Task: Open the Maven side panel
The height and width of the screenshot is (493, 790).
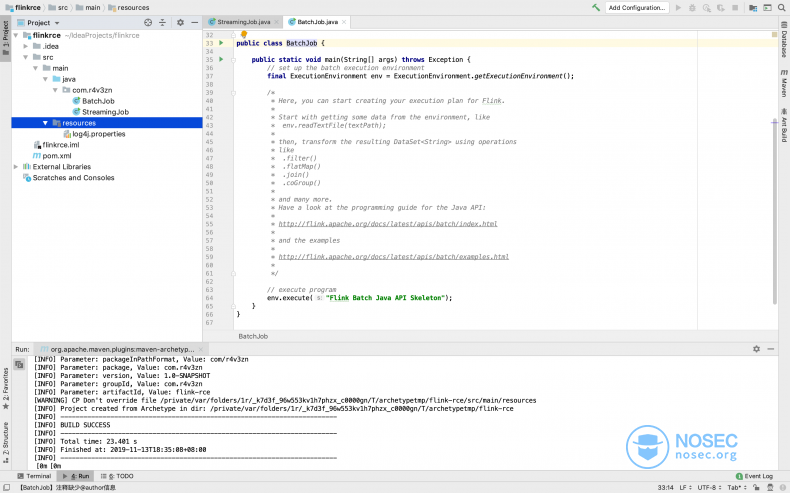Action: pos(784,84)
